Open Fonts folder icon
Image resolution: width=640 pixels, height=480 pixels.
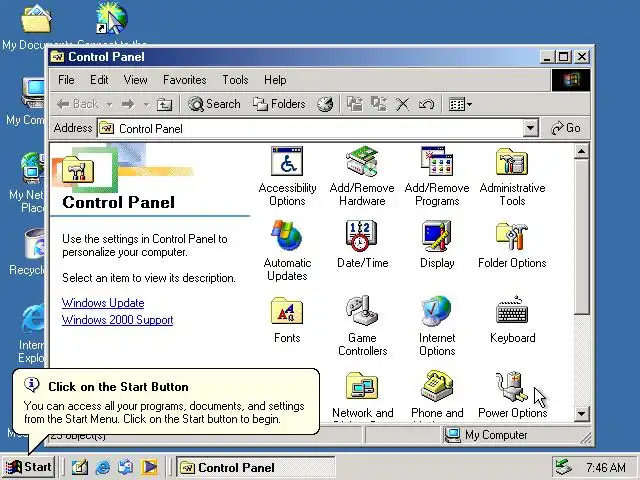click(287, 311)
